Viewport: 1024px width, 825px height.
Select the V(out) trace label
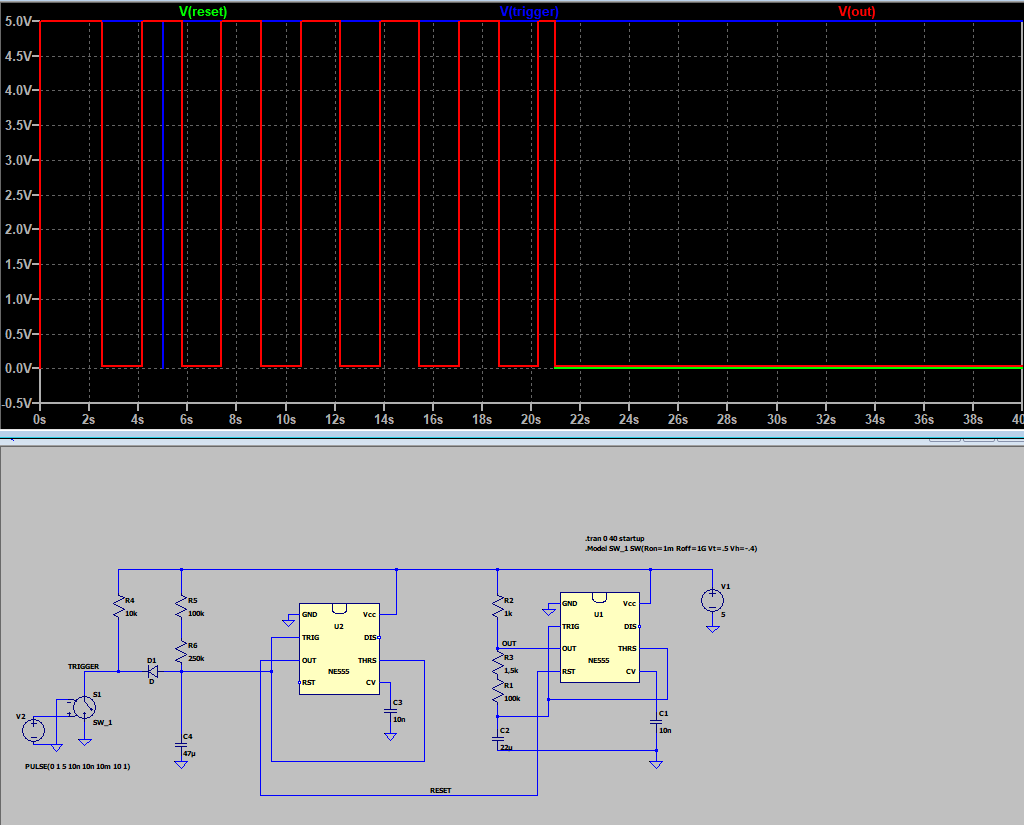tap(856, 12)
